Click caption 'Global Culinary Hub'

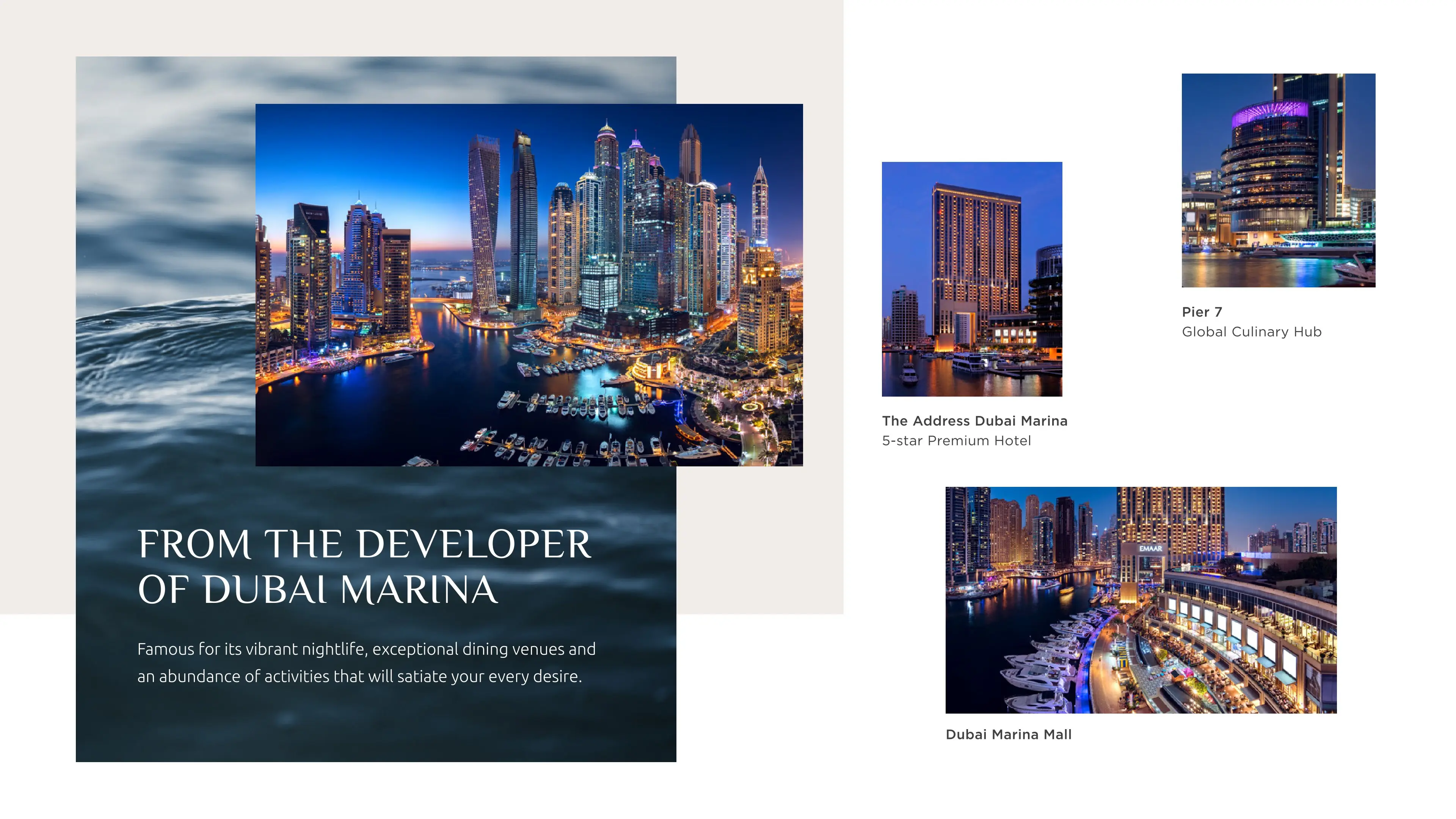(x=1252, y=332)
